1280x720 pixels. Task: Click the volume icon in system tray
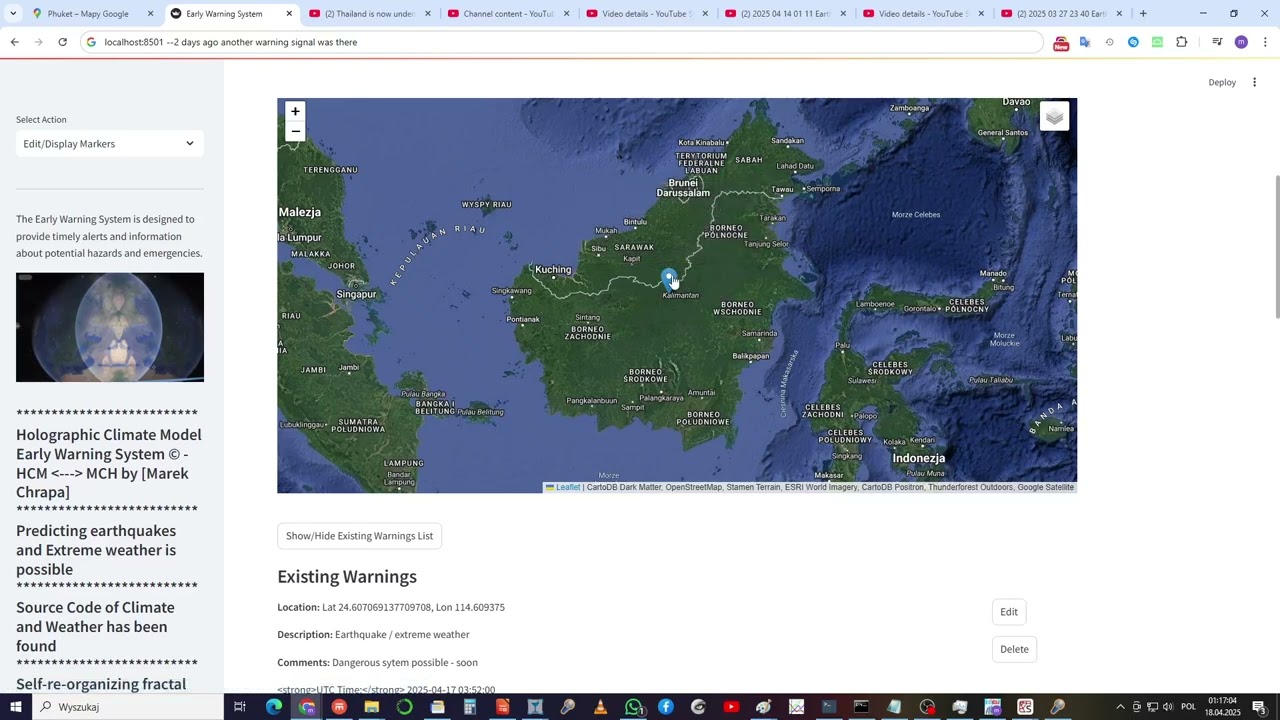click(x=1167, y=707)
